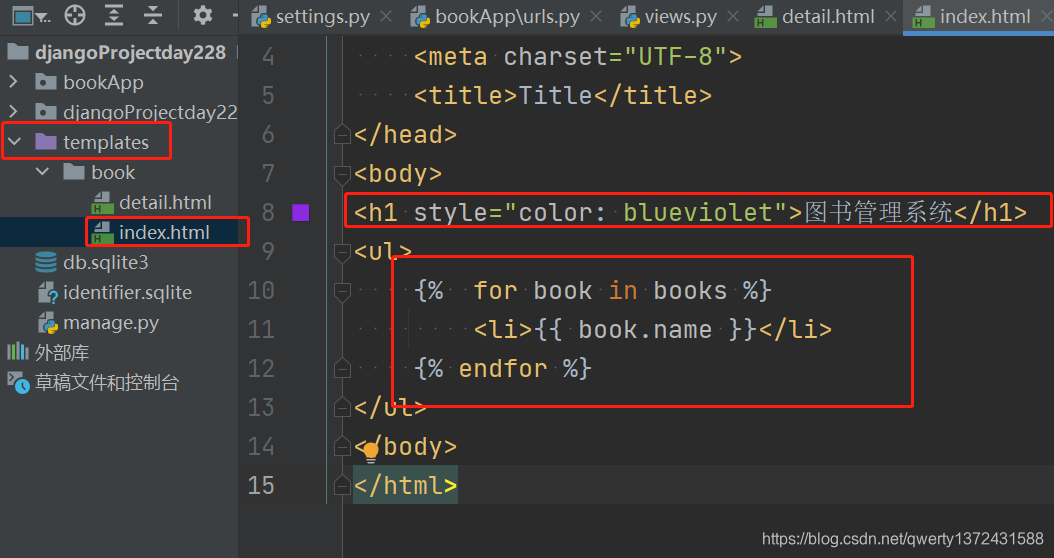Viewport: 1054px width, 558px height.
Task: Click the external libraries bar icon
Action: (17, 352)
